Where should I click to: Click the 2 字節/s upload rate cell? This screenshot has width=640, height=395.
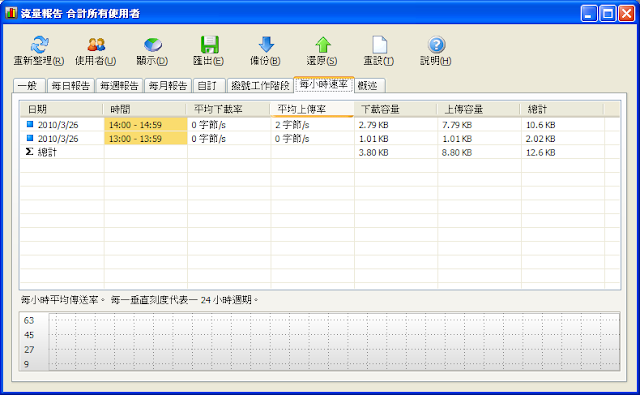coord(313,124)
